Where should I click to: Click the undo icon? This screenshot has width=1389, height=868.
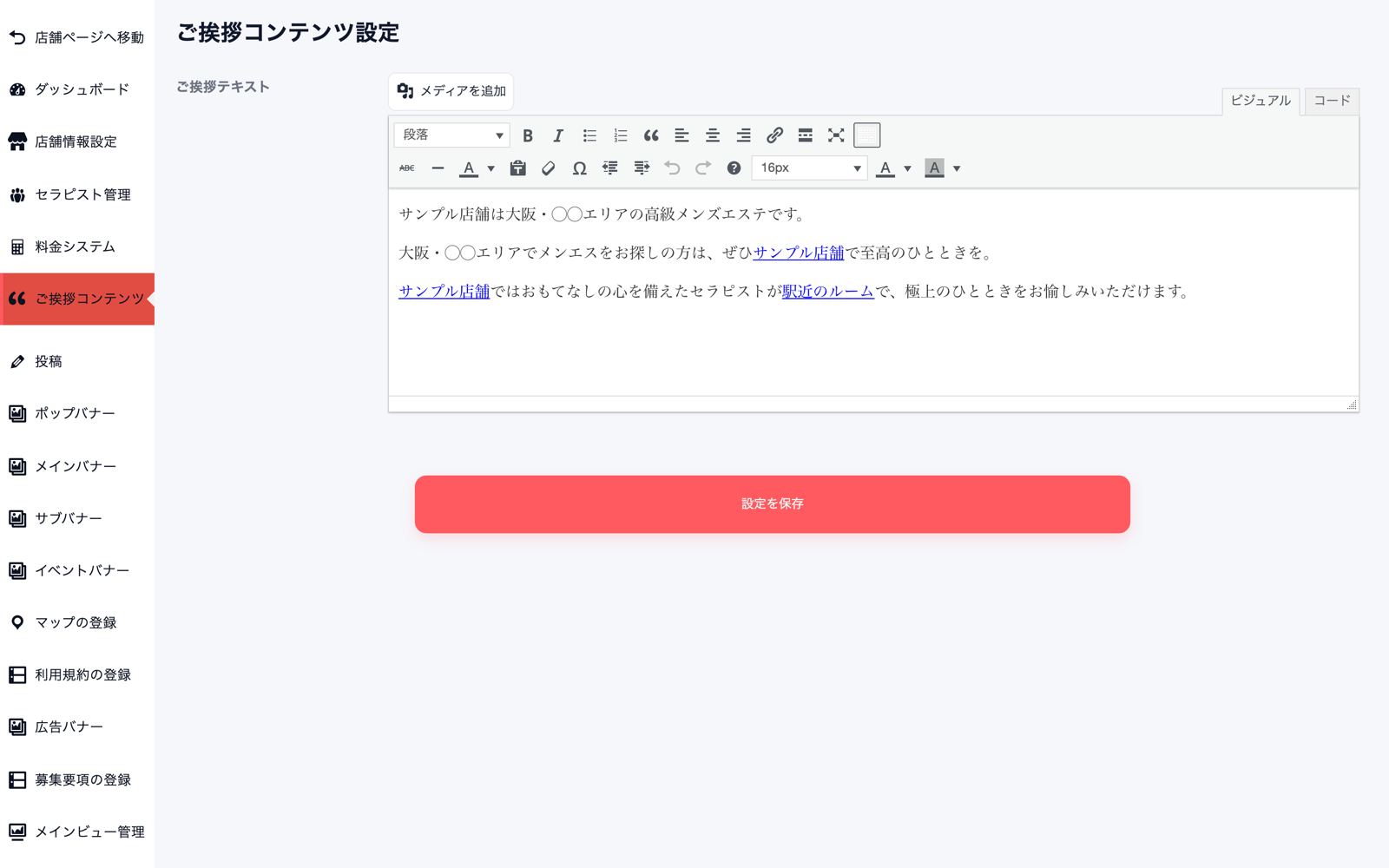pos(672,168)
